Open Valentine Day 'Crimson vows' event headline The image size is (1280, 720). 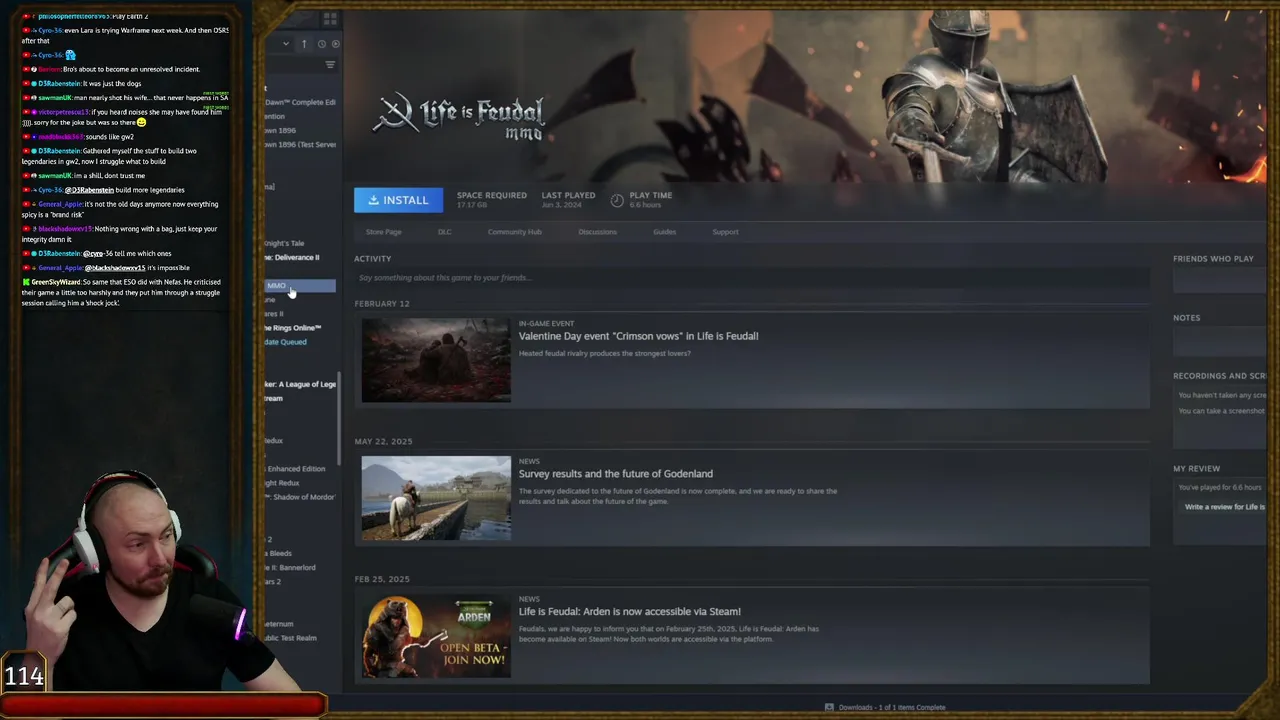point(638,336)
